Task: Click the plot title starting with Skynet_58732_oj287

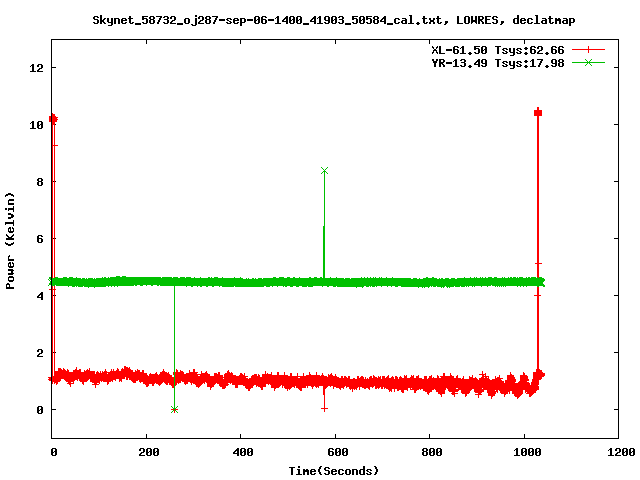Action: point(333,20)
